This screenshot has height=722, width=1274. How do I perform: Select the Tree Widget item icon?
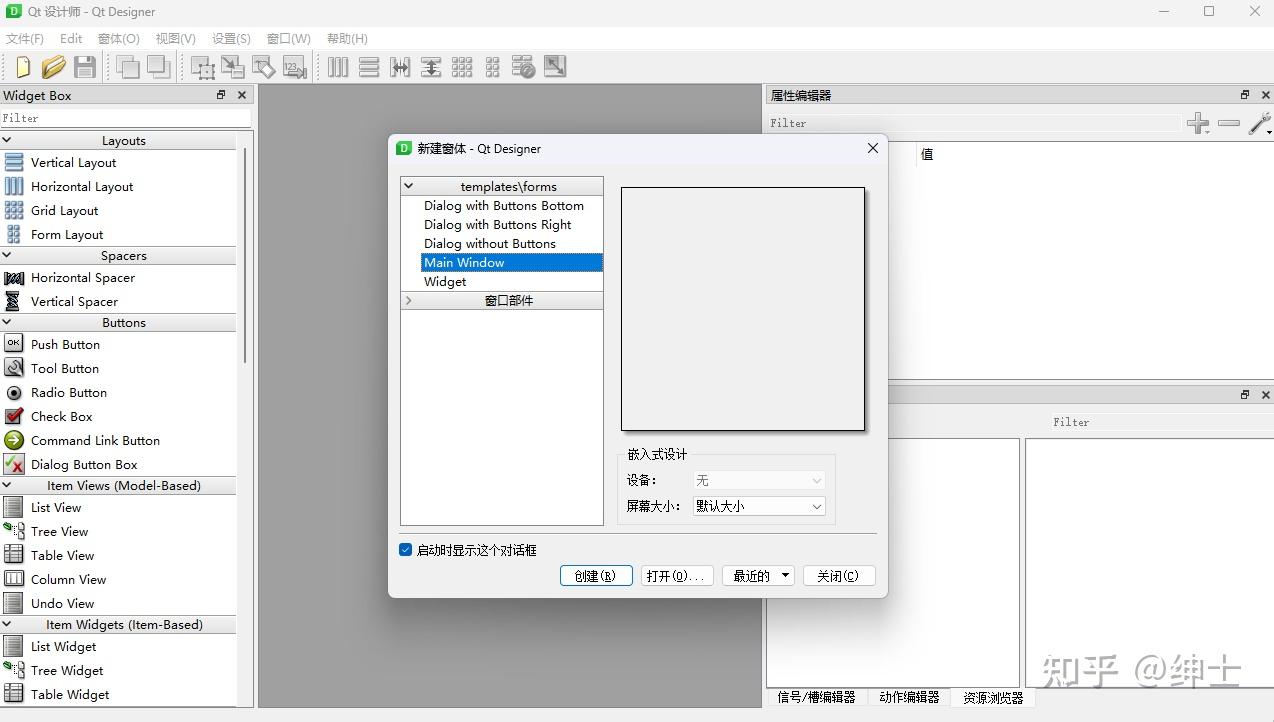[x=14, y=670]
